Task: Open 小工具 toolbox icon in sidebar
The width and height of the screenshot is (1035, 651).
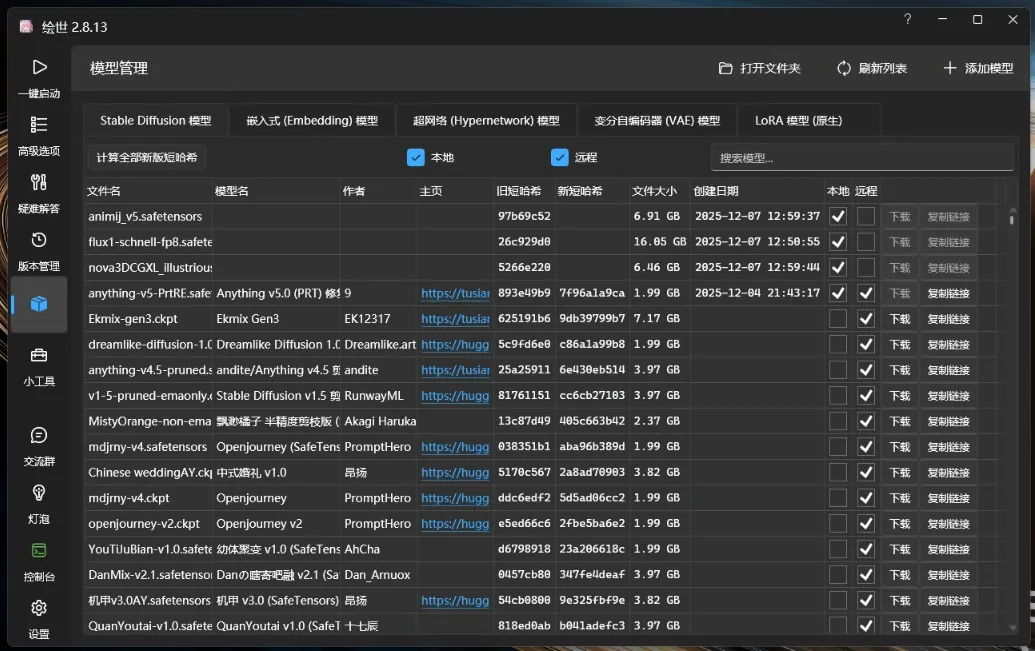Action: pos(39,356)
